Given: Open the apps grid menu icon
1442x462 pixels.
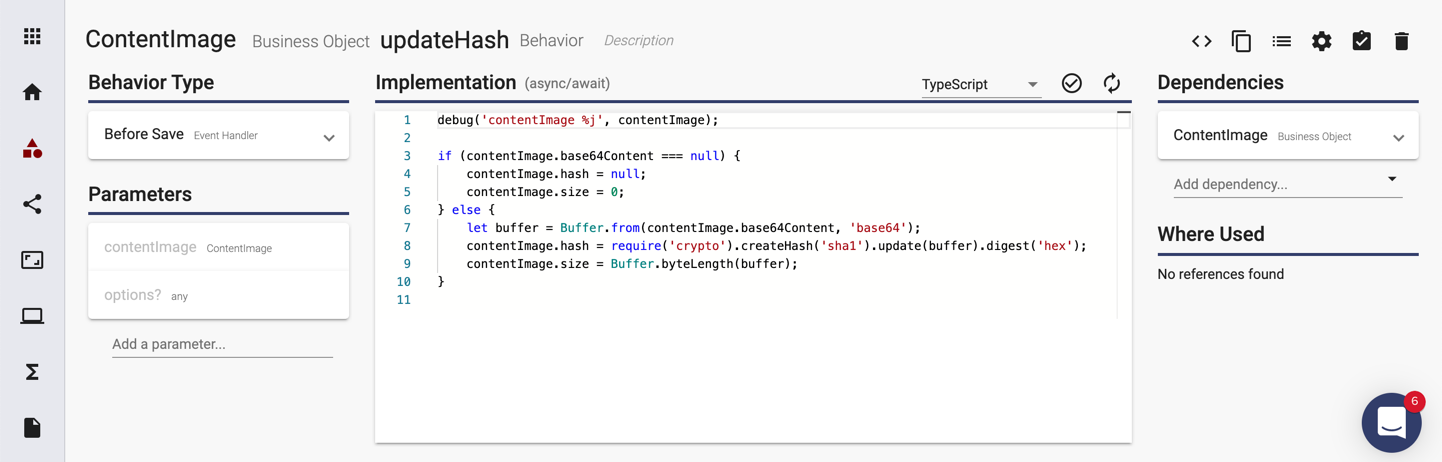Looking at the screenshot, I should tap(32, 37).
